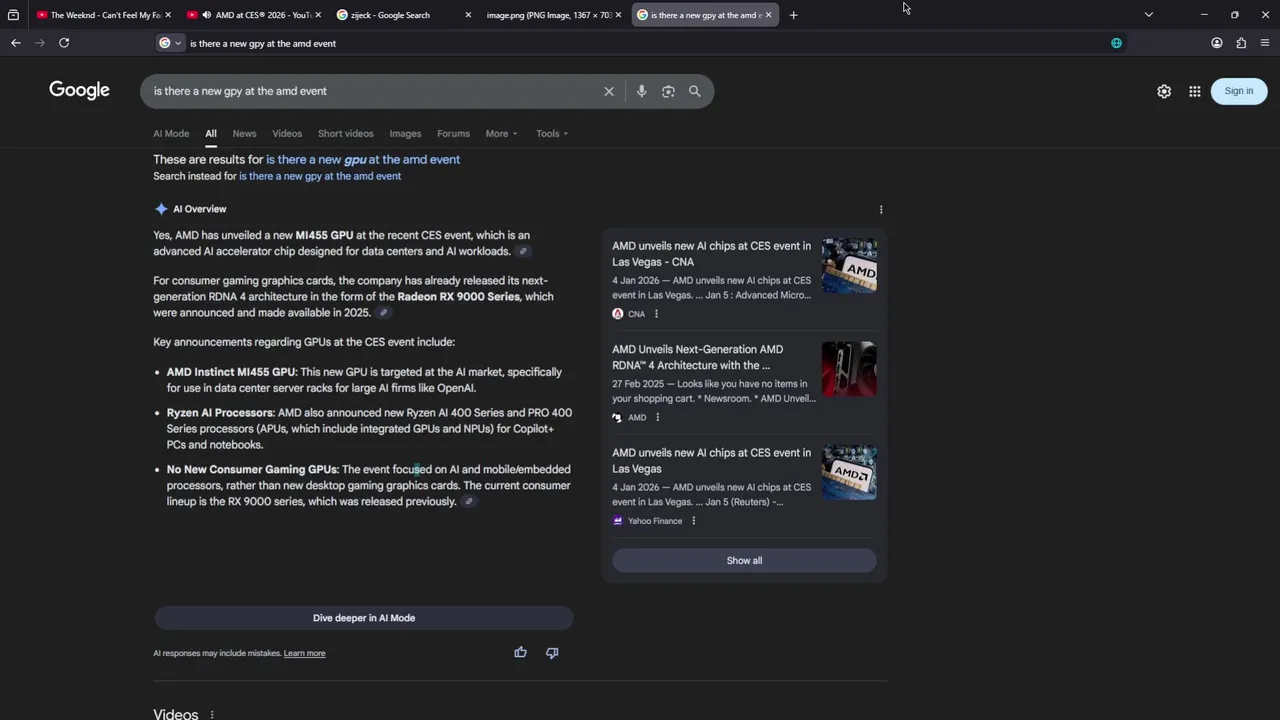The height and width of the screenshot is (720, 1280).
Task: Open AMD RDNA 4 Architecture article
Action: tap(698, 357)
